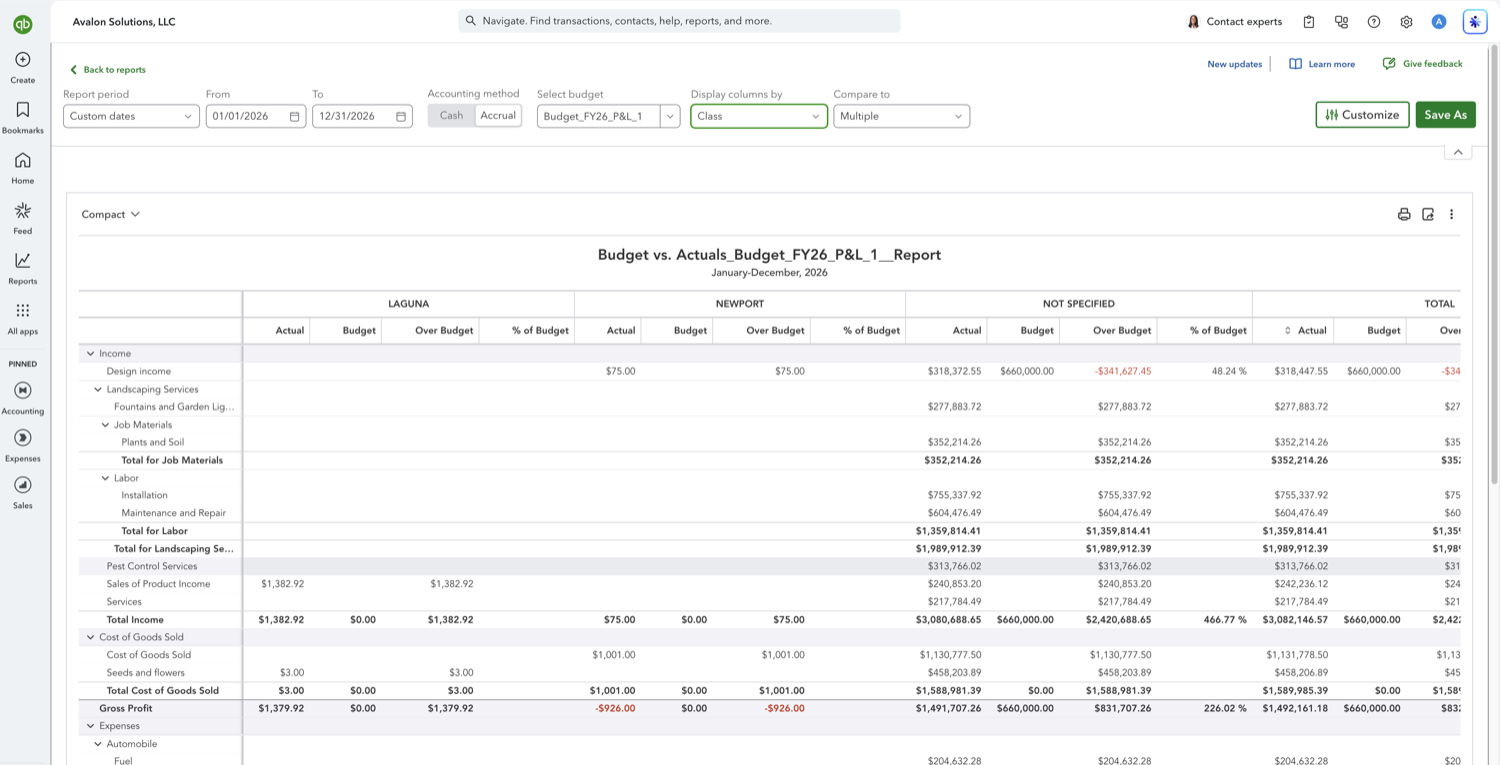Click the clipboard tasks icon in header

click(x=1309, y=22)
